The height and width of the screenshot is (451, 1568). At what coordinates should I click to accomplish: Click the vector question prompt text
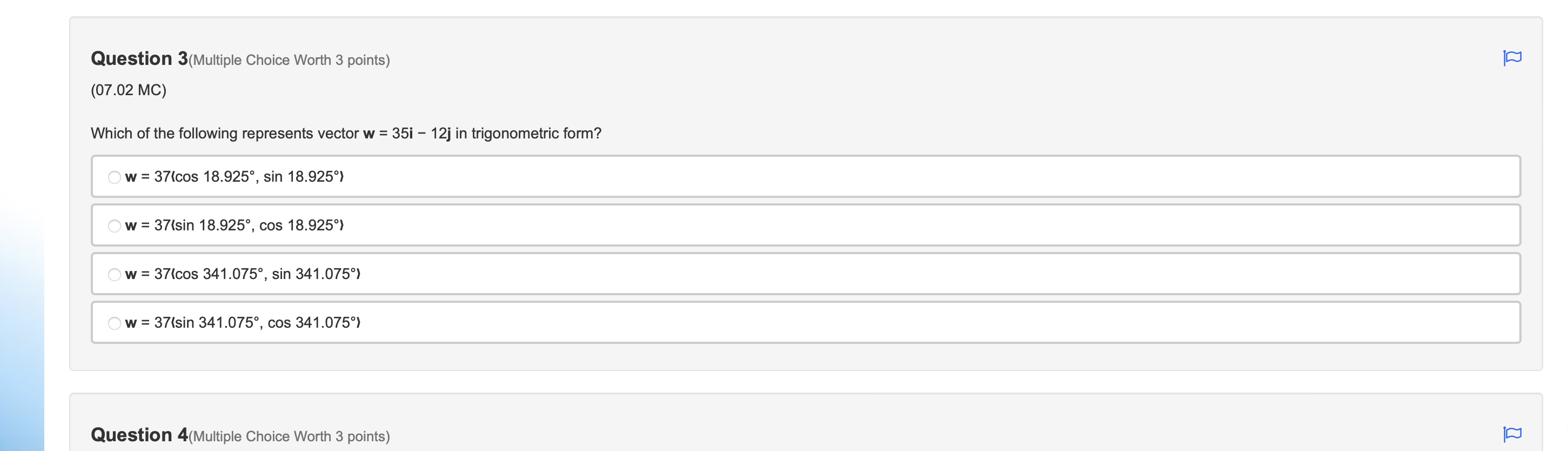(346, 133)
